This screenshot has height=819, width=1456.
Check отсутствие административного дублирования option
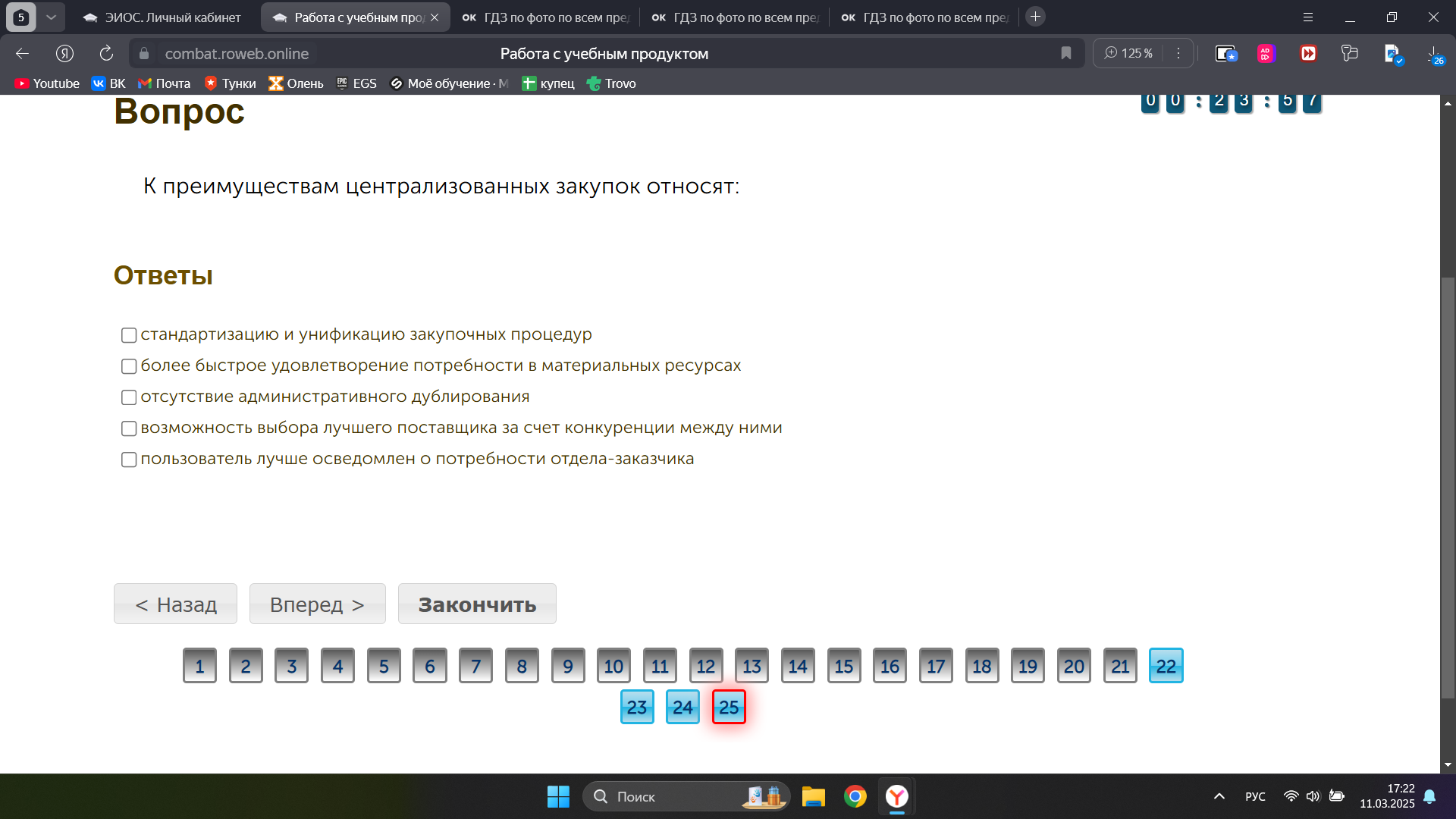coord(129,397)
